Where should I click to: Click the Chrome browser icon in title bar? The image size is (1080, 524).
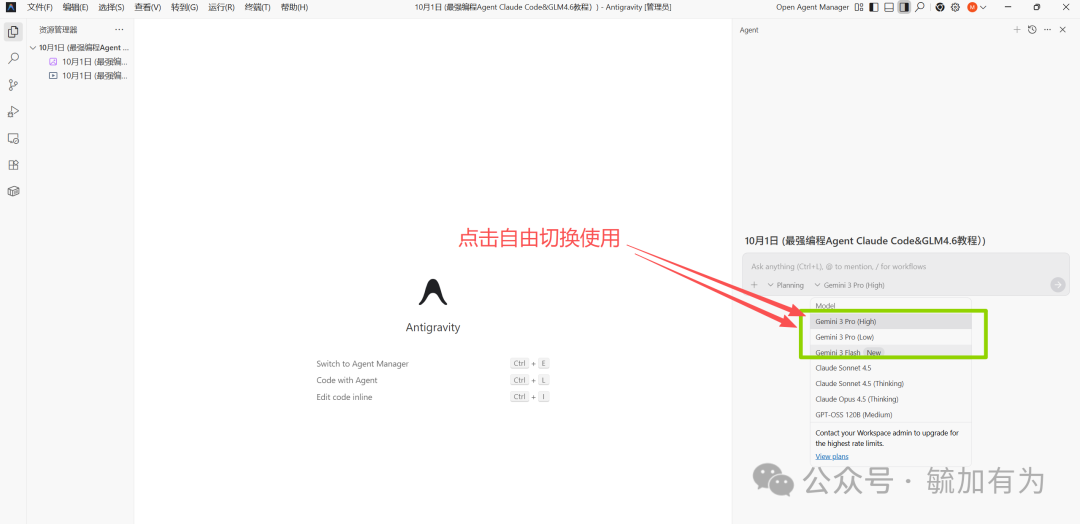click(940, 7)
